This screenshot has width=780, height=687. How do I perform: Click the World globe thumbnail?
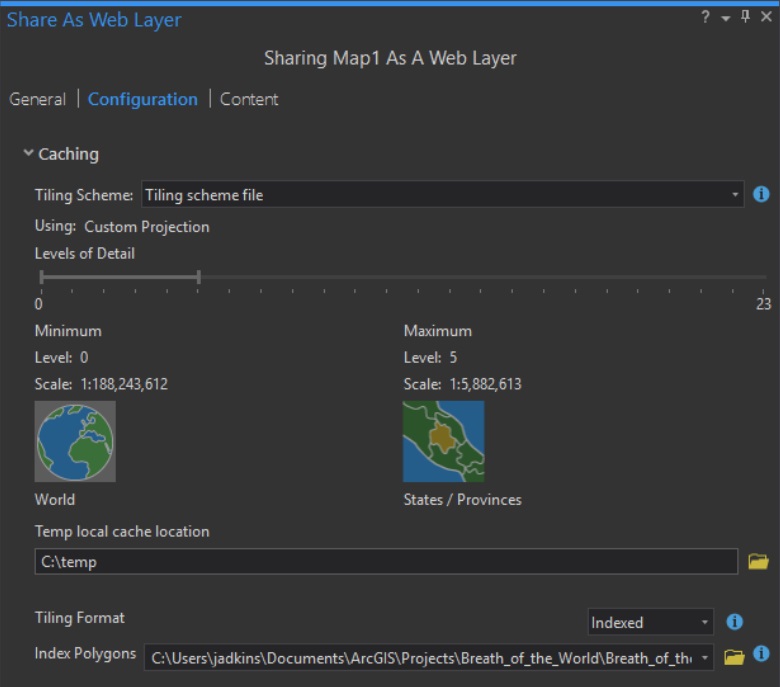pyautogui.click(x=75, y=442)
